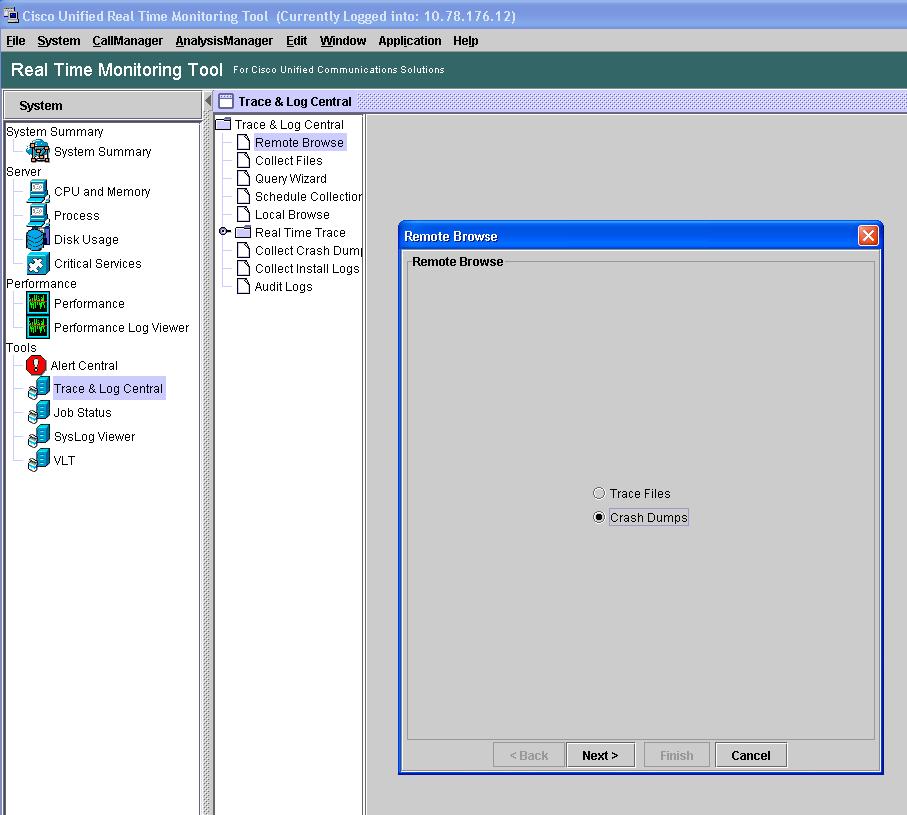Select the Collect Crash Dump label

coord(308,250)
